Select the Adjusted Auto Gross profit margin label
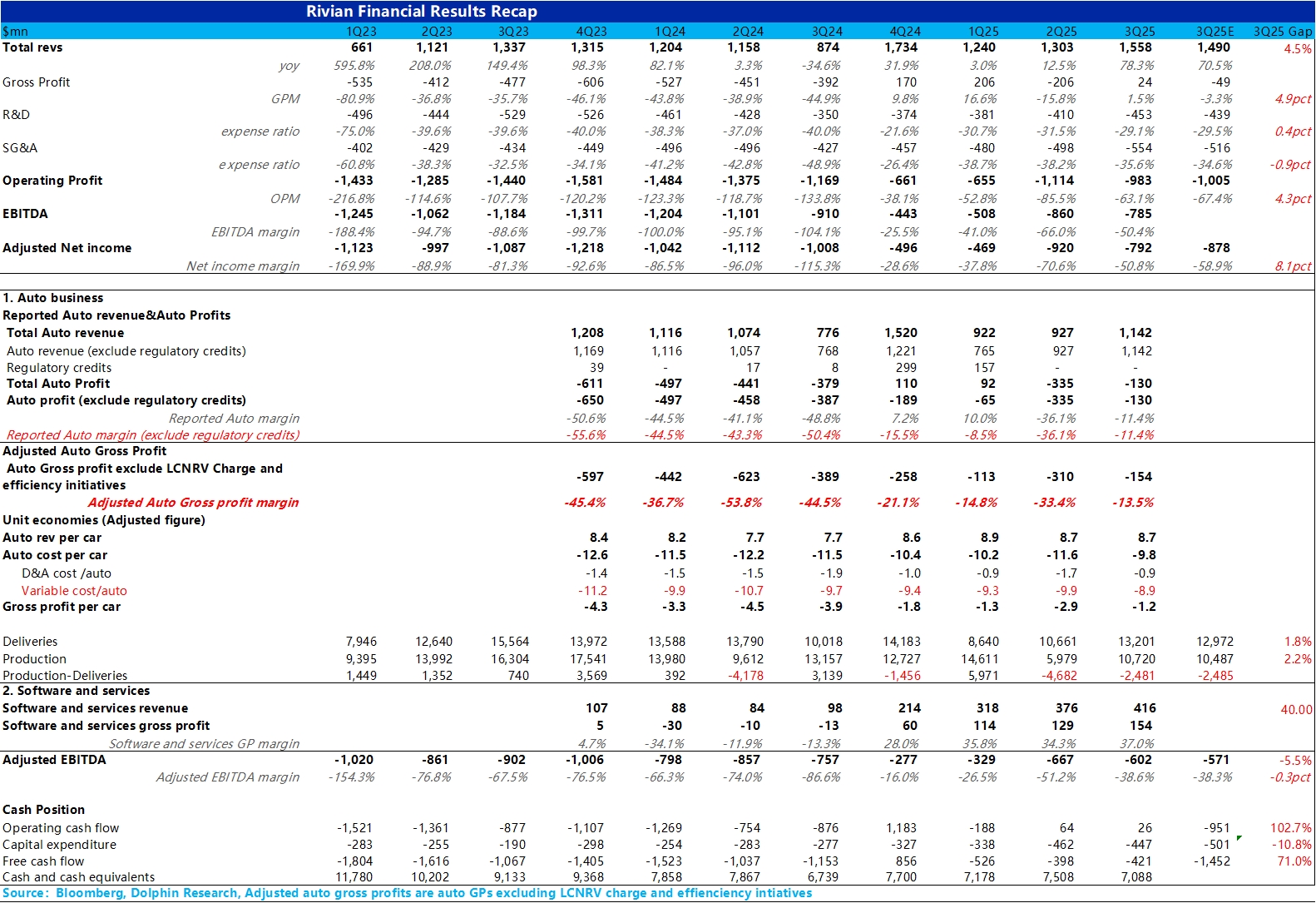This screenshot has width=1316, height=903. tap(193, 503)
